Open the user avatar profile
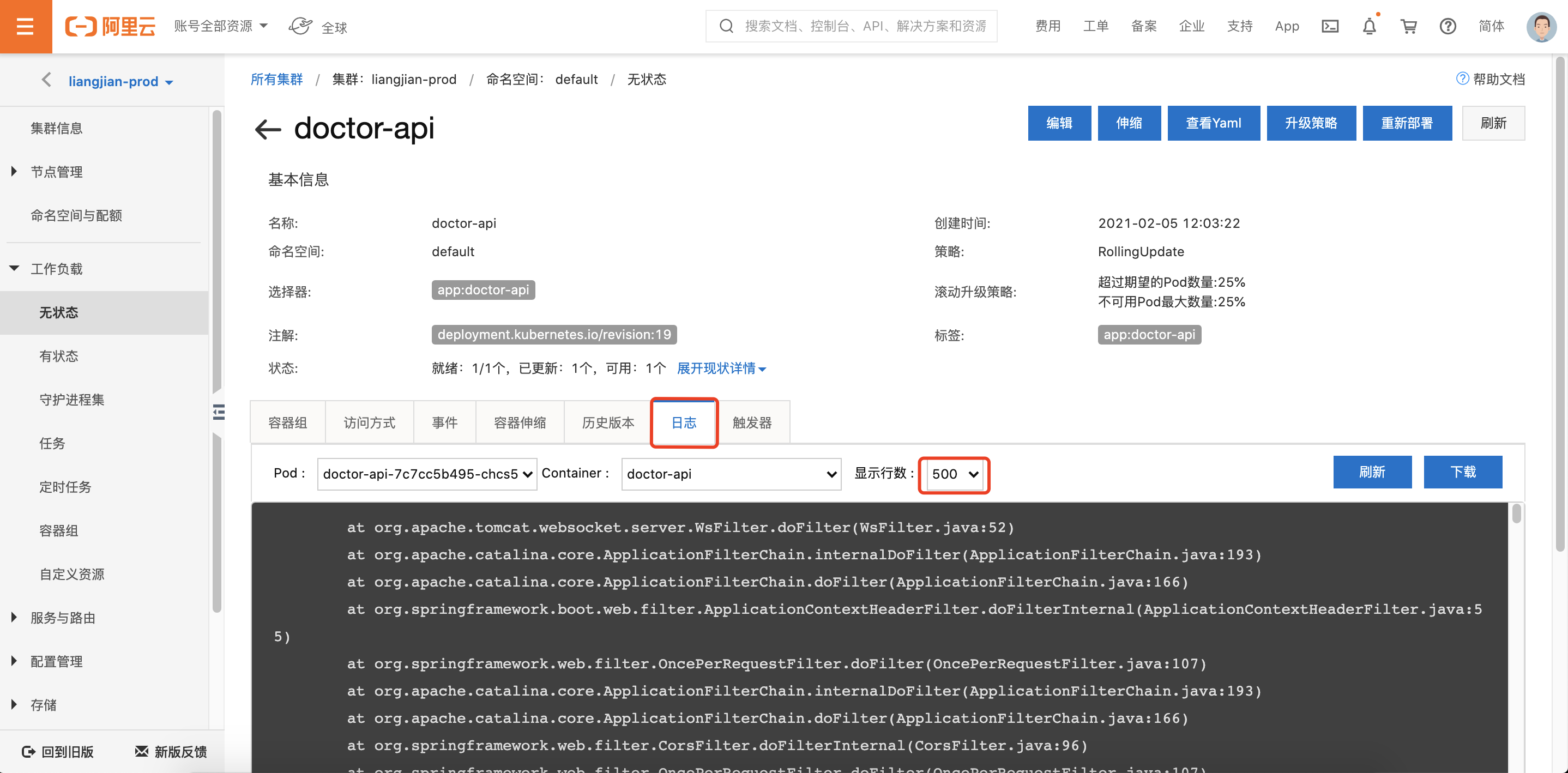1568x773 pixels. (1541, 26)
